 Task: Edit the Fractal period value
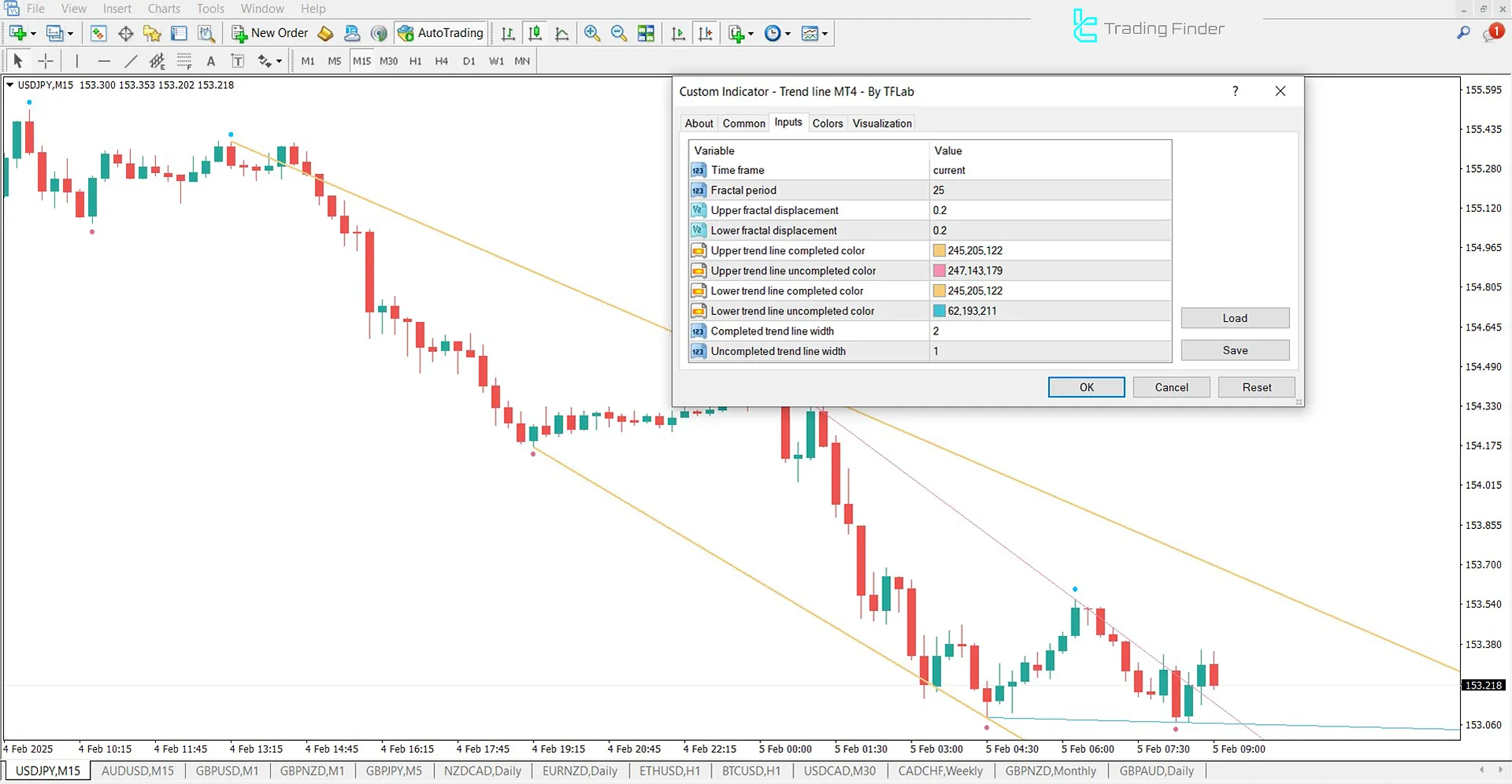(1050, 190)
